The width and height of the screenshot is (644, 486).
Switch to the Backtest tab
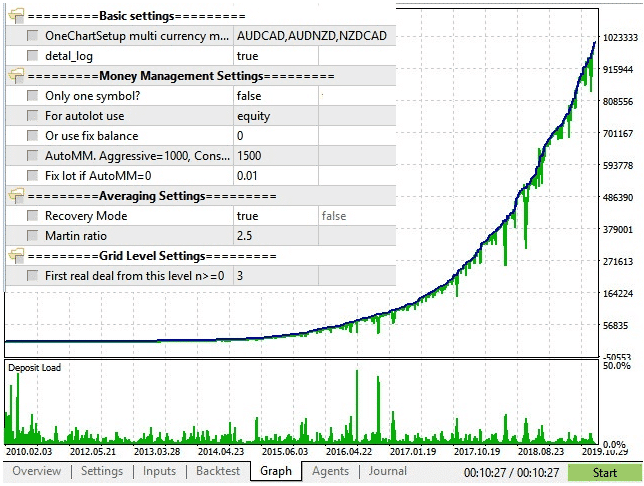point(218,471)
